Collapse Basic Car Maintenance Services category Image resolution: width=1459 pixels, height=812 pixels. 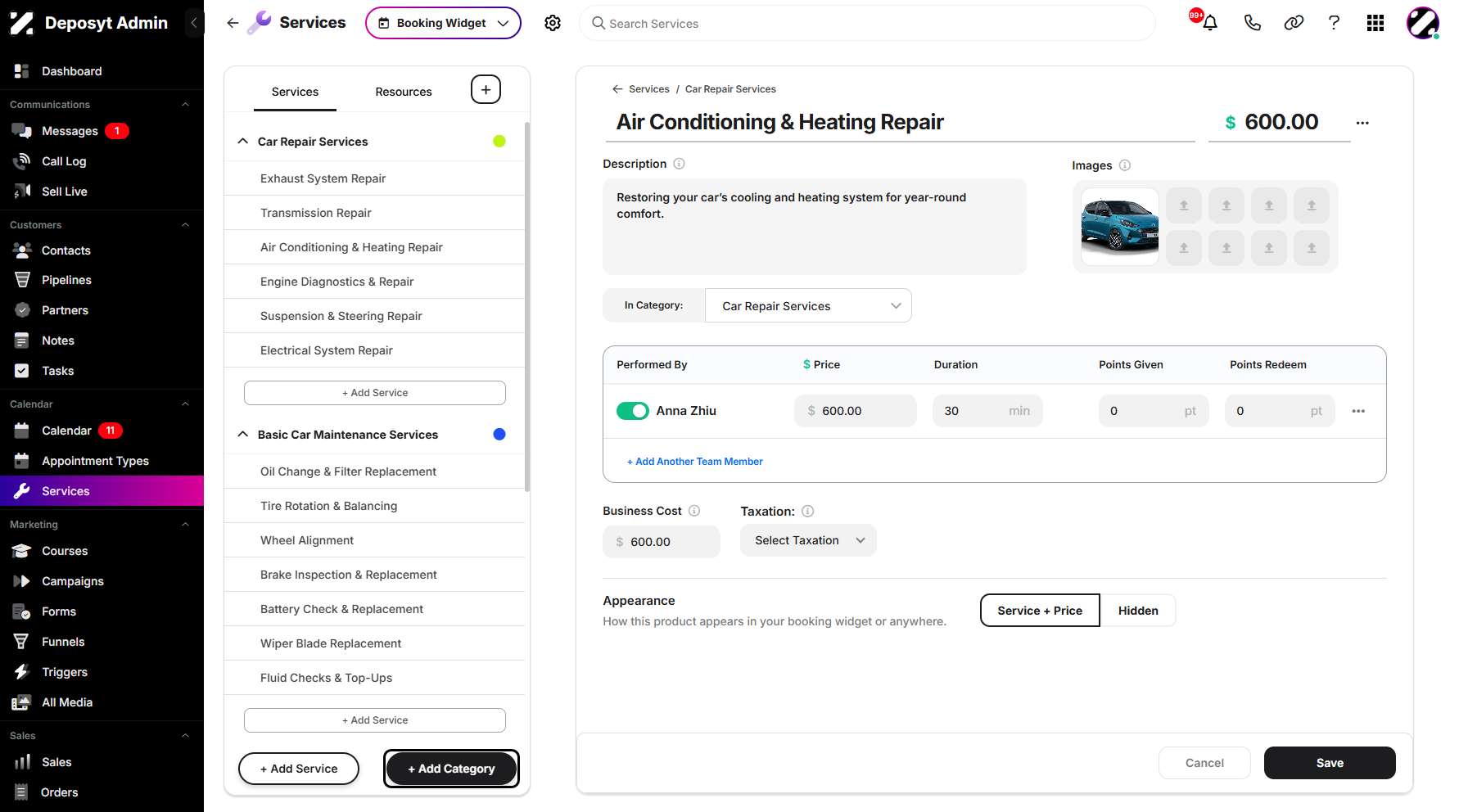point(243,434)
